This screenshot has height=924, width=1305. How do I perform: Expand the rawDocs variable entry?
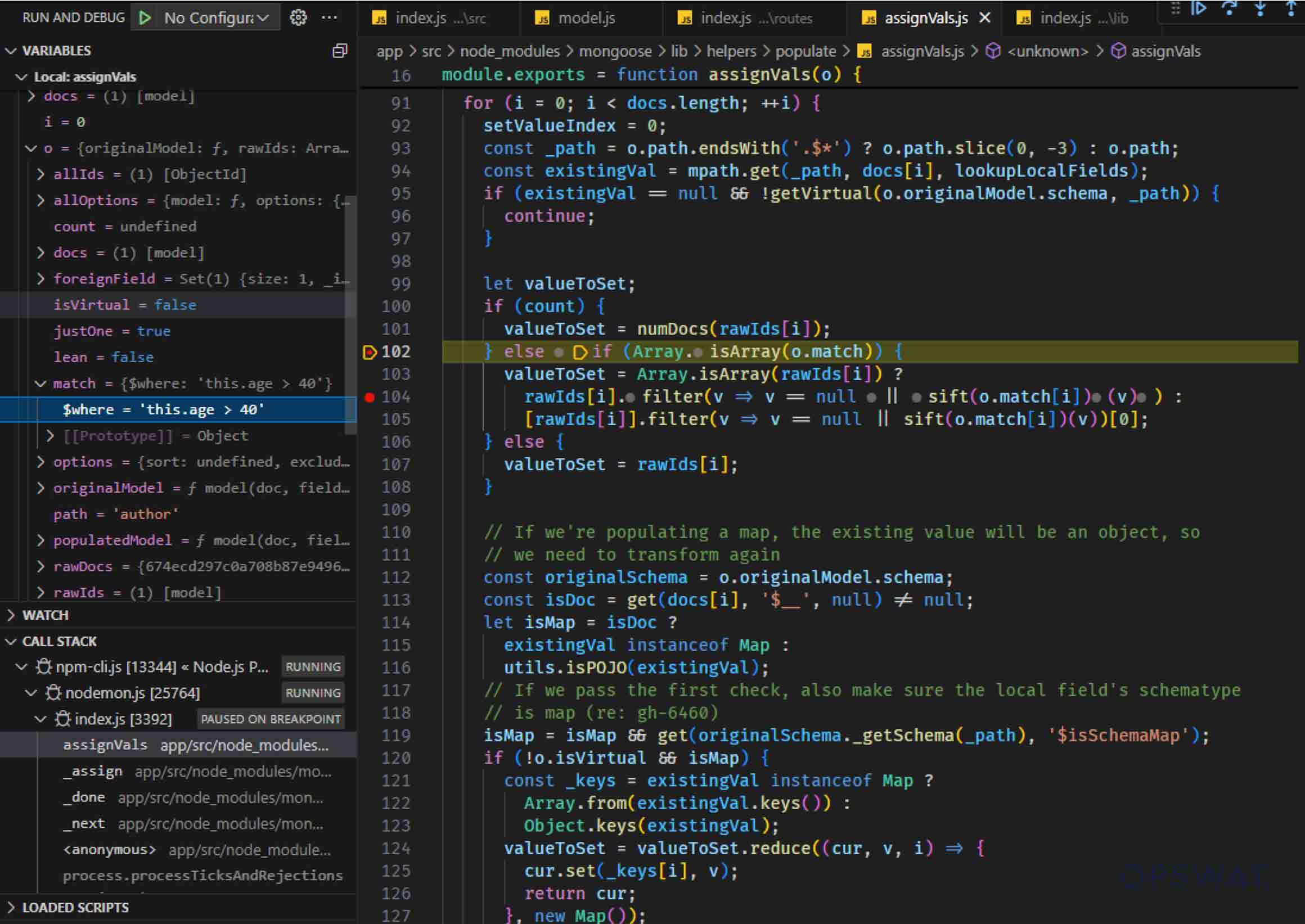pyautogui.click(x=40, y=567)
